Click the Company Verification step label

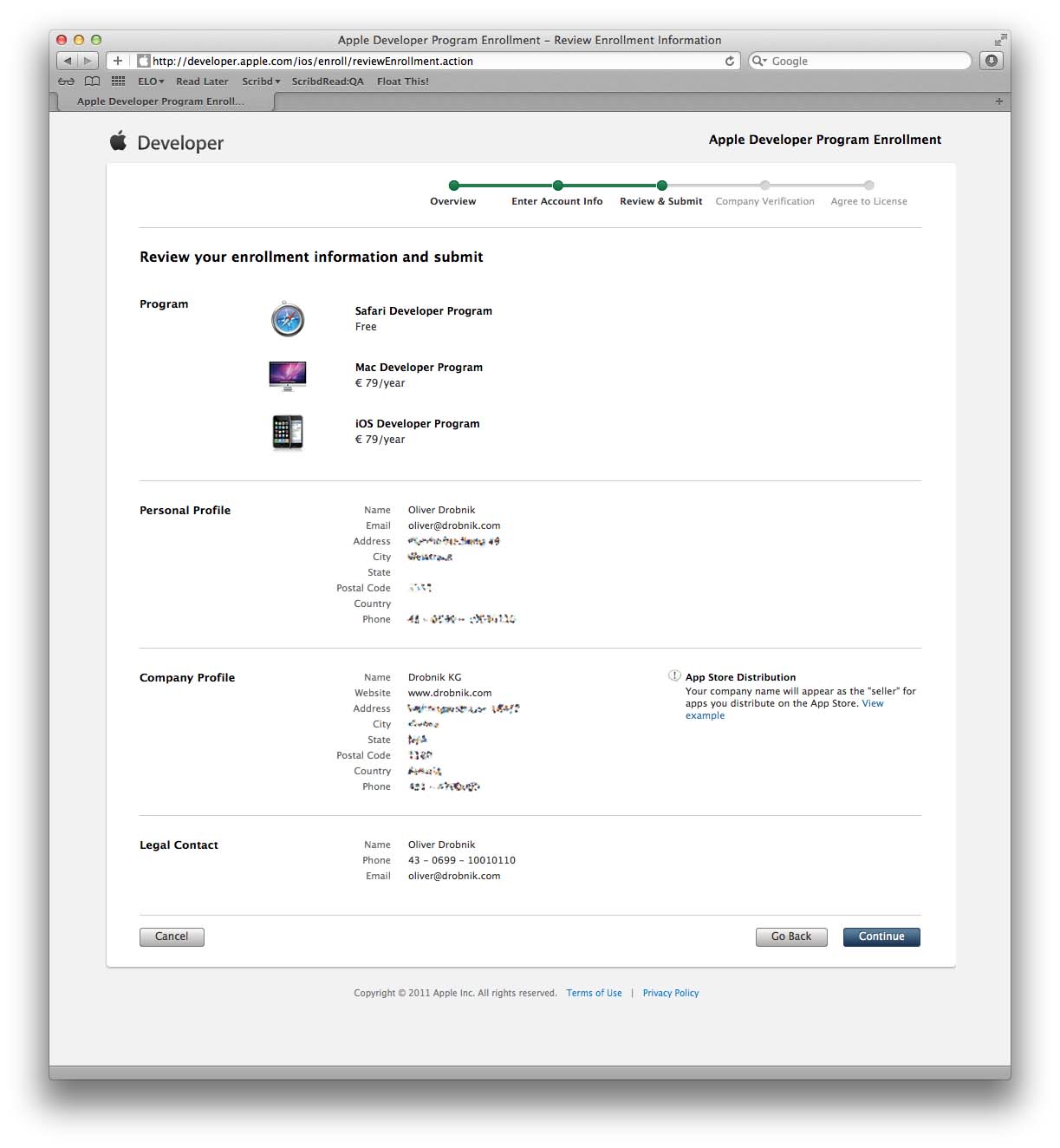[764, 201]
